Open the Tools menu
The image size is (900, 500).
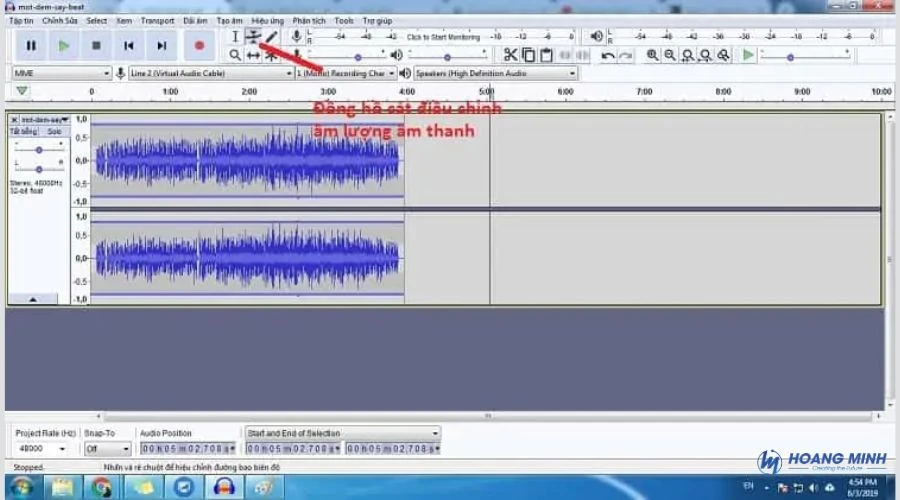(344, 21)
